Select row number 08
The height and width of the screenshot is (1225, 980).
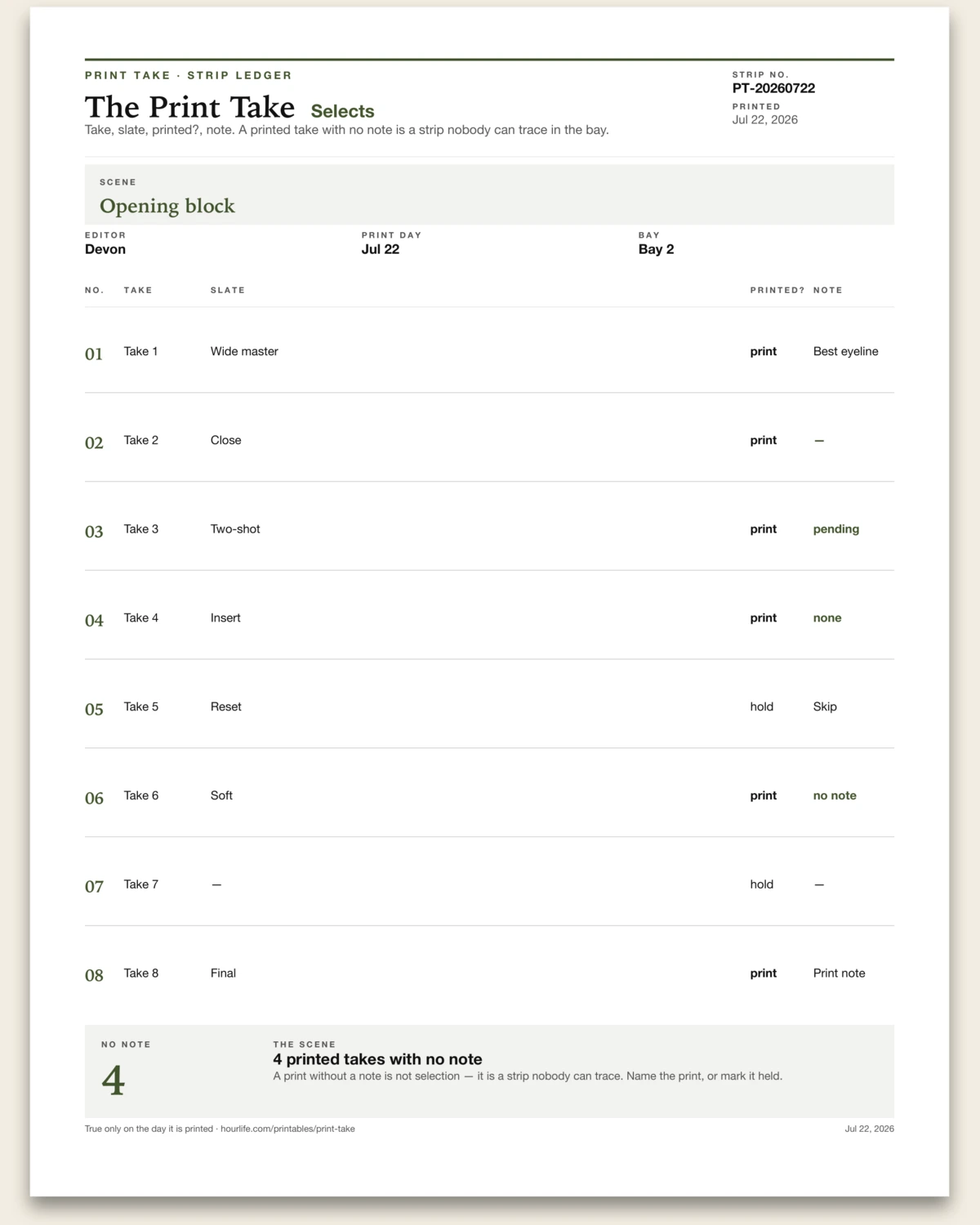pos(94,975)
